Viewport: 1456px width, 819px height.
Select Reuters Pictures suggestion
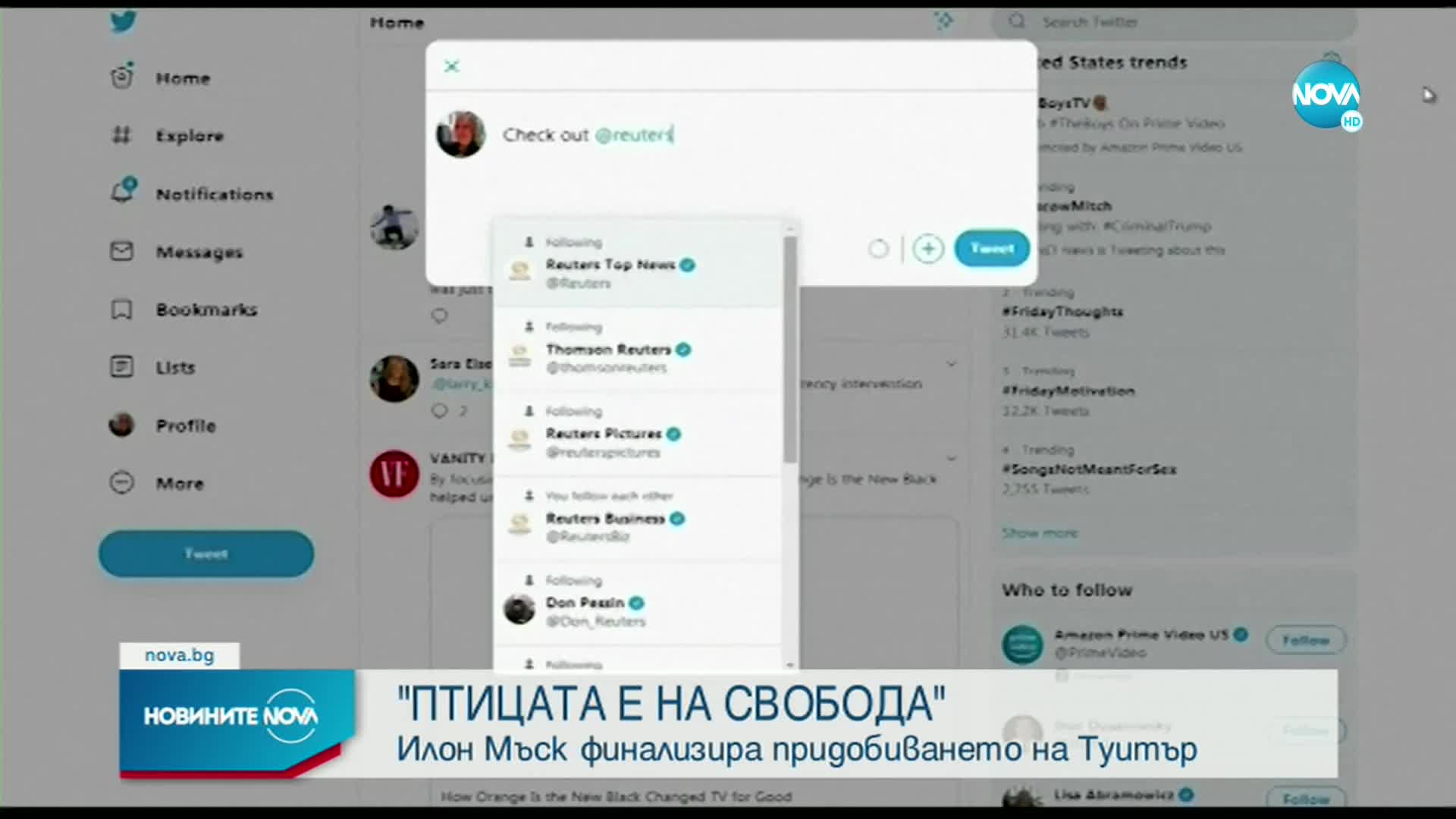point(639,434)
